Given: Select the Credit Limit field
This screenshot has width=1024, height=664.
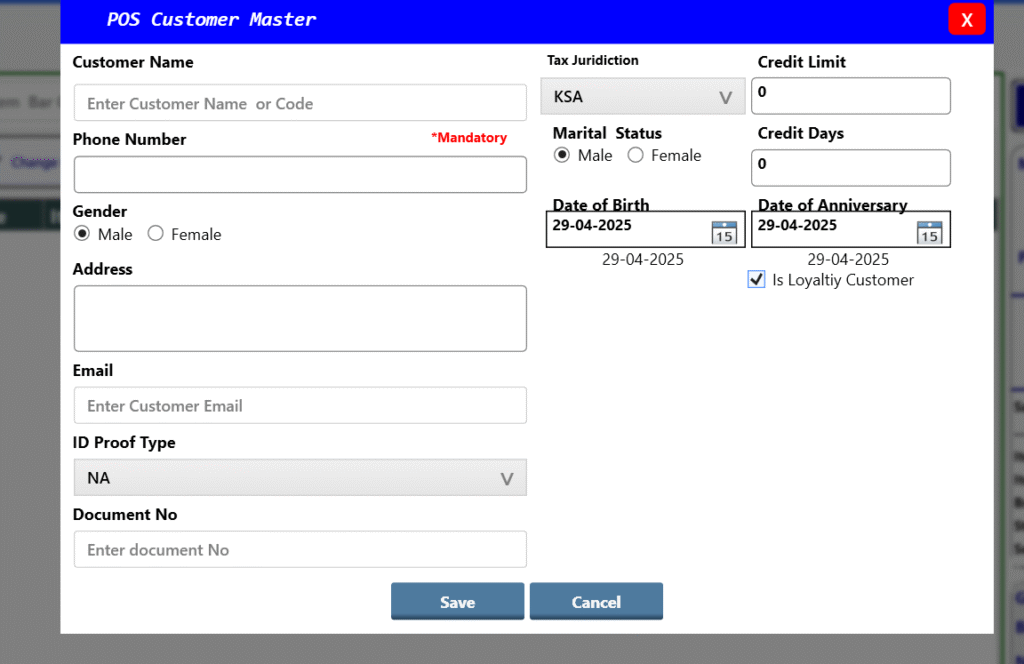Looking at the screenshot, I should point(850,96).
